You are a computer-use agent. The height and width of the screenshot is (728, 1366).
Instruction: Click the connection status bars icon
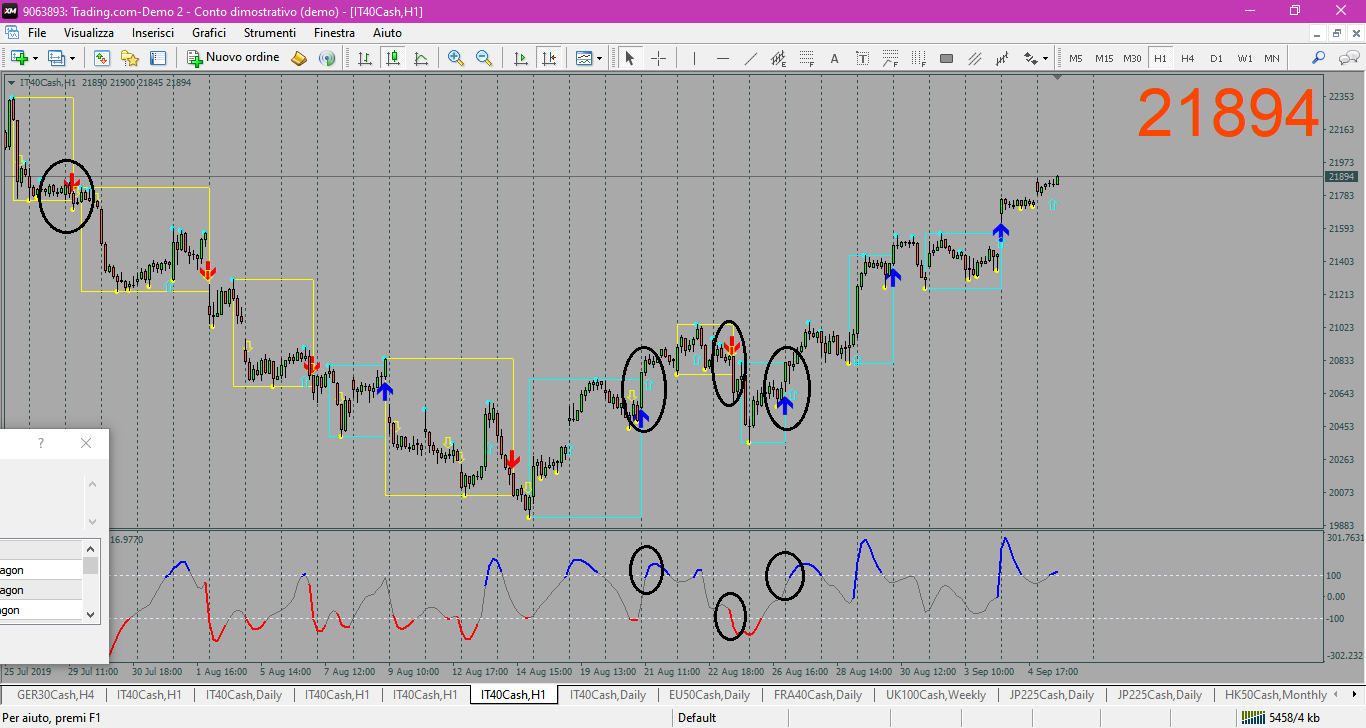[1253, 717]
